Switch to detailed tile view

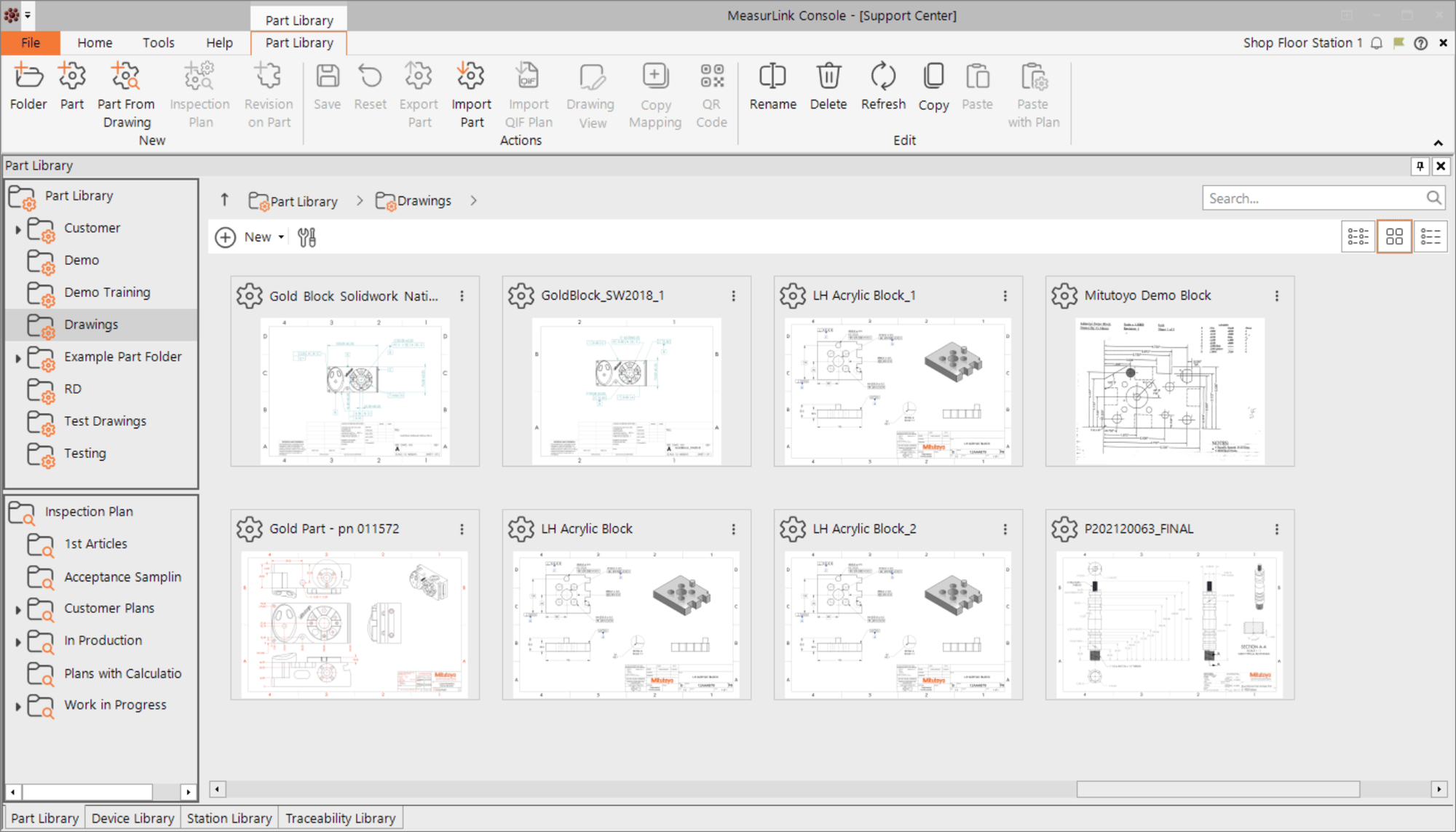[1358, 237]
